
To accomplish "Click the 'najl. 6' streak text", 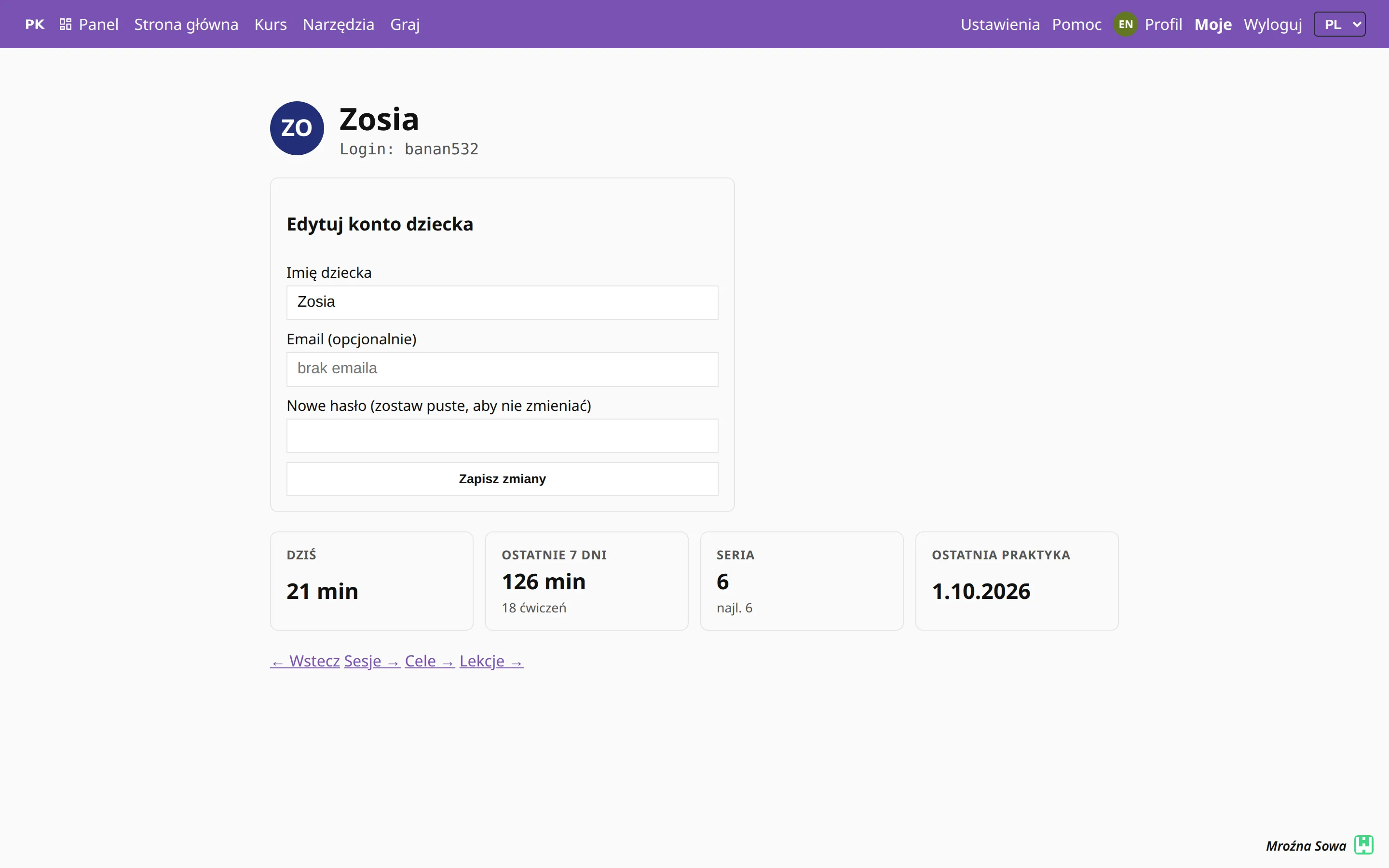I will [734, 608].
